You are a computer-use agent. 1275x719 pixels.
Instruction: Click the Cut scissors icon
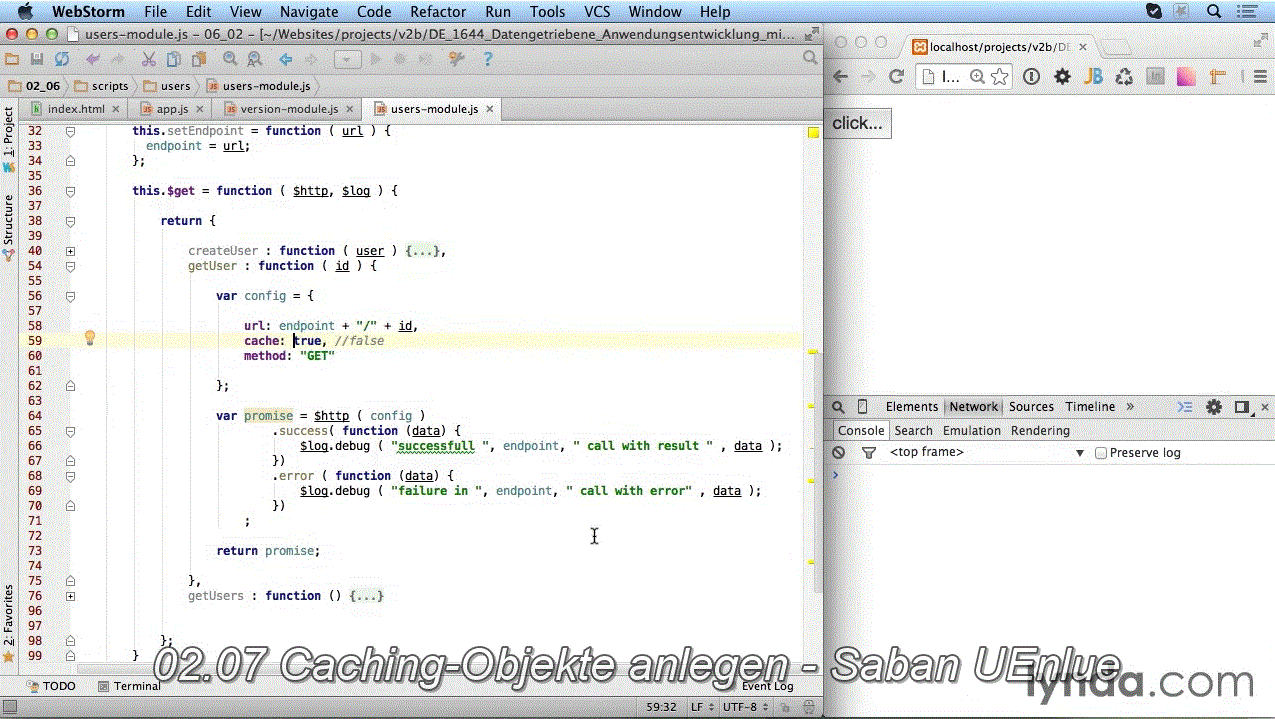(x=149, y=60)
